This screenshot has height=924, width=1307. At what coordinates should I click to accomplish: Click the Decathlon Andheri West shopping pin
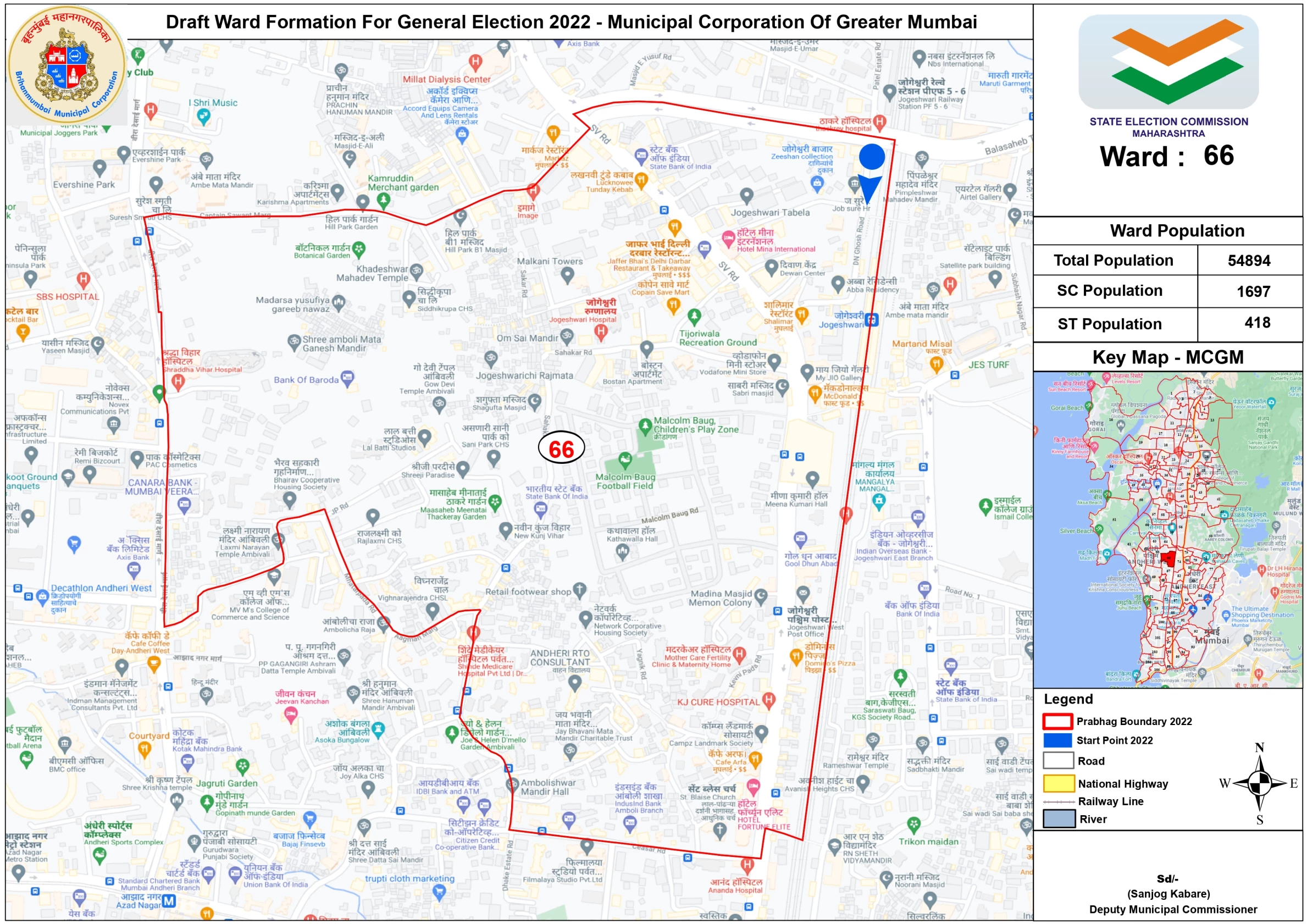[x=42, y=596]
